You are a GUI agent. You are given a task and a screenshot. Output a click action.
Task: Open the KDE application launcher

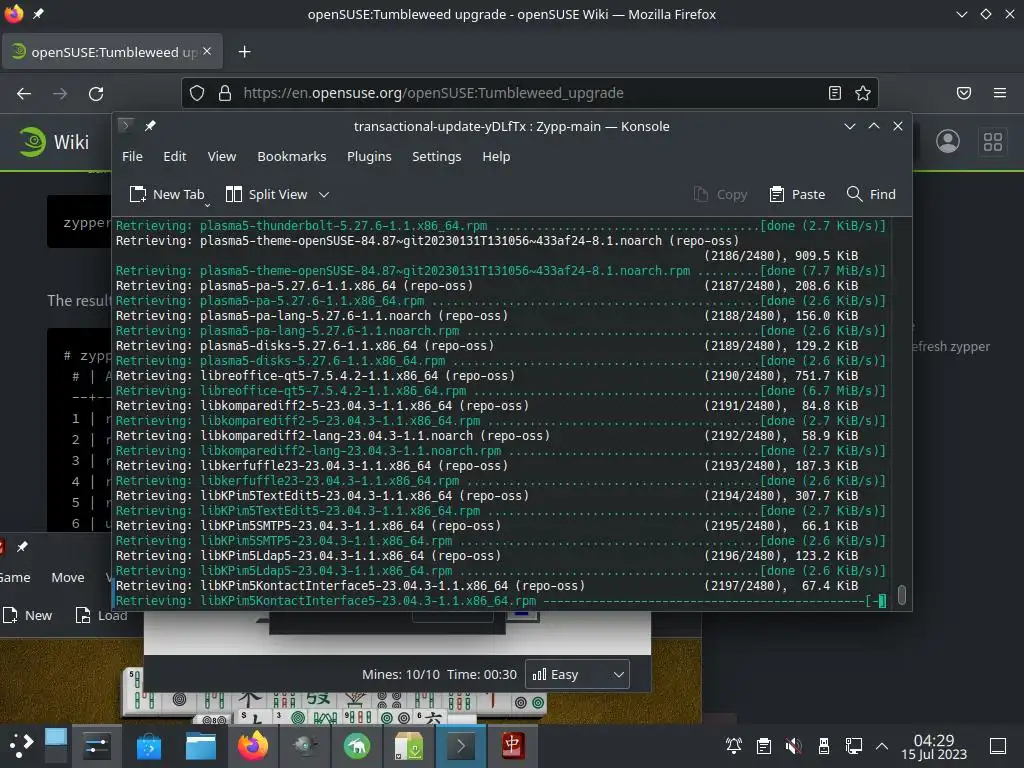pyautogui.click(x=21, y=746)
